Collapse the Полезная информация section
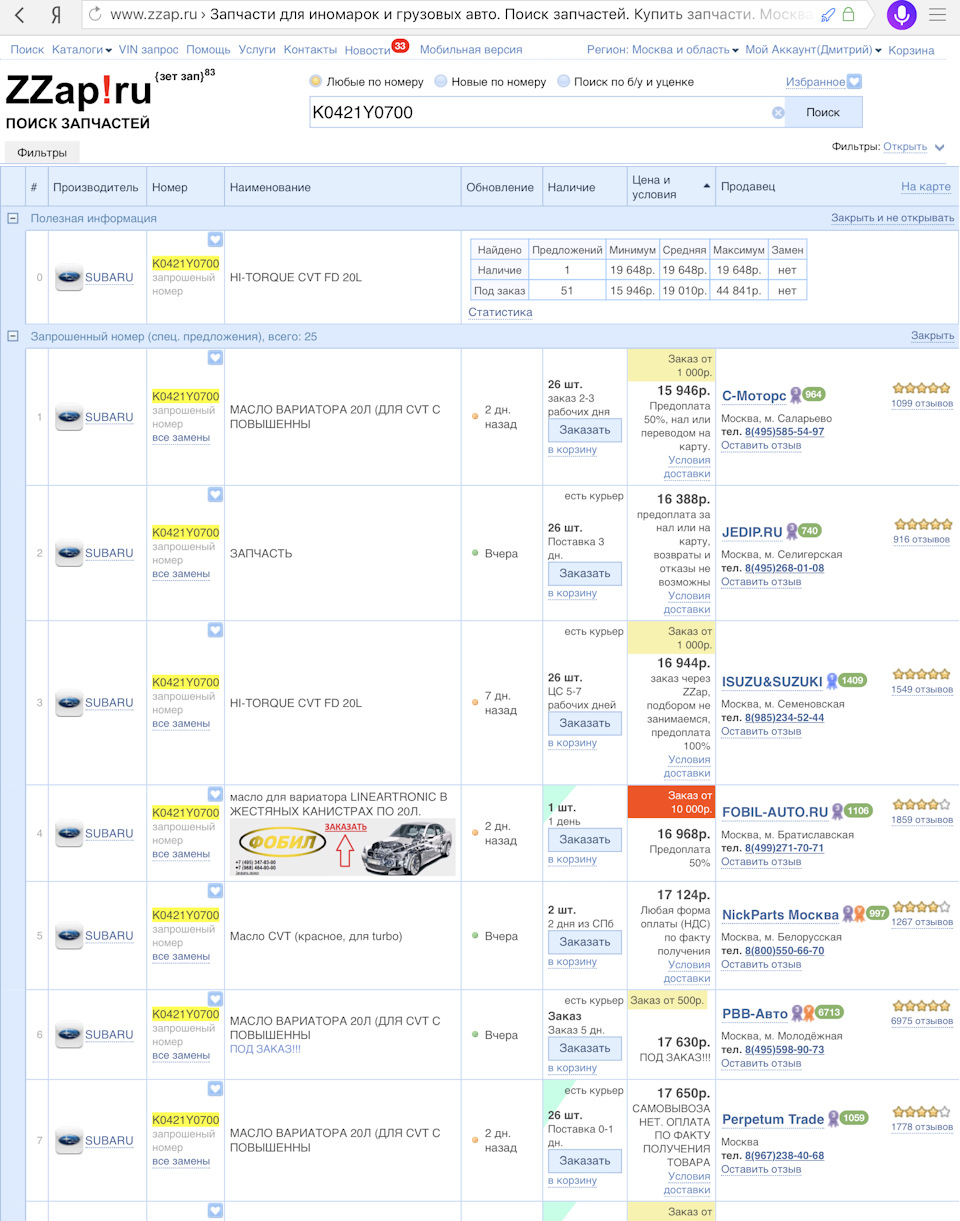Screen dimensions: 960x1221 pyautogui.click(x=13, y=218)
